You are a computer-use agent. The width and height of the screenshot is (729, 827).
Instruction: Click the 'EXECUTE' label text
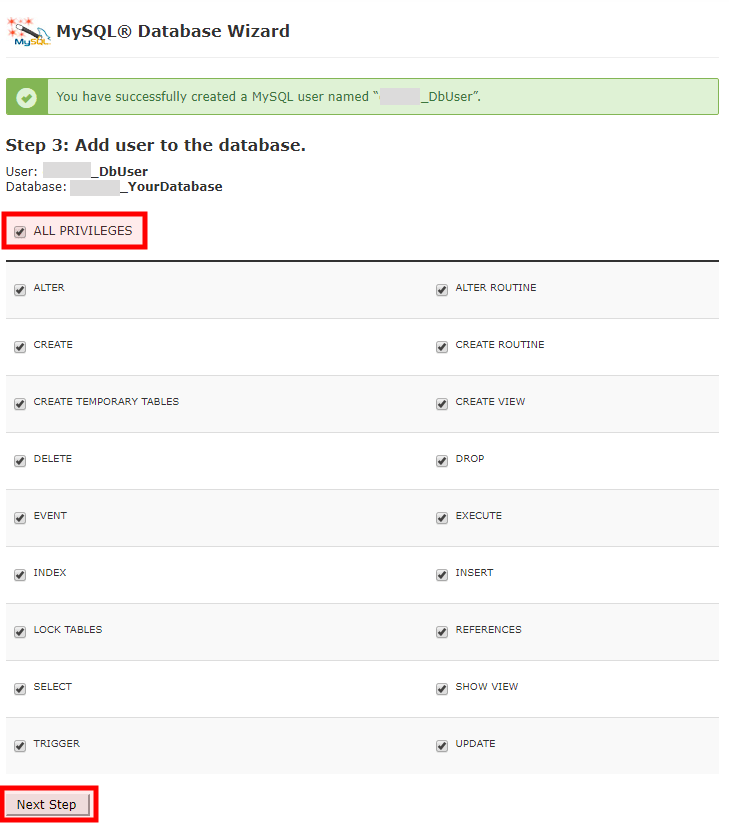478,516
